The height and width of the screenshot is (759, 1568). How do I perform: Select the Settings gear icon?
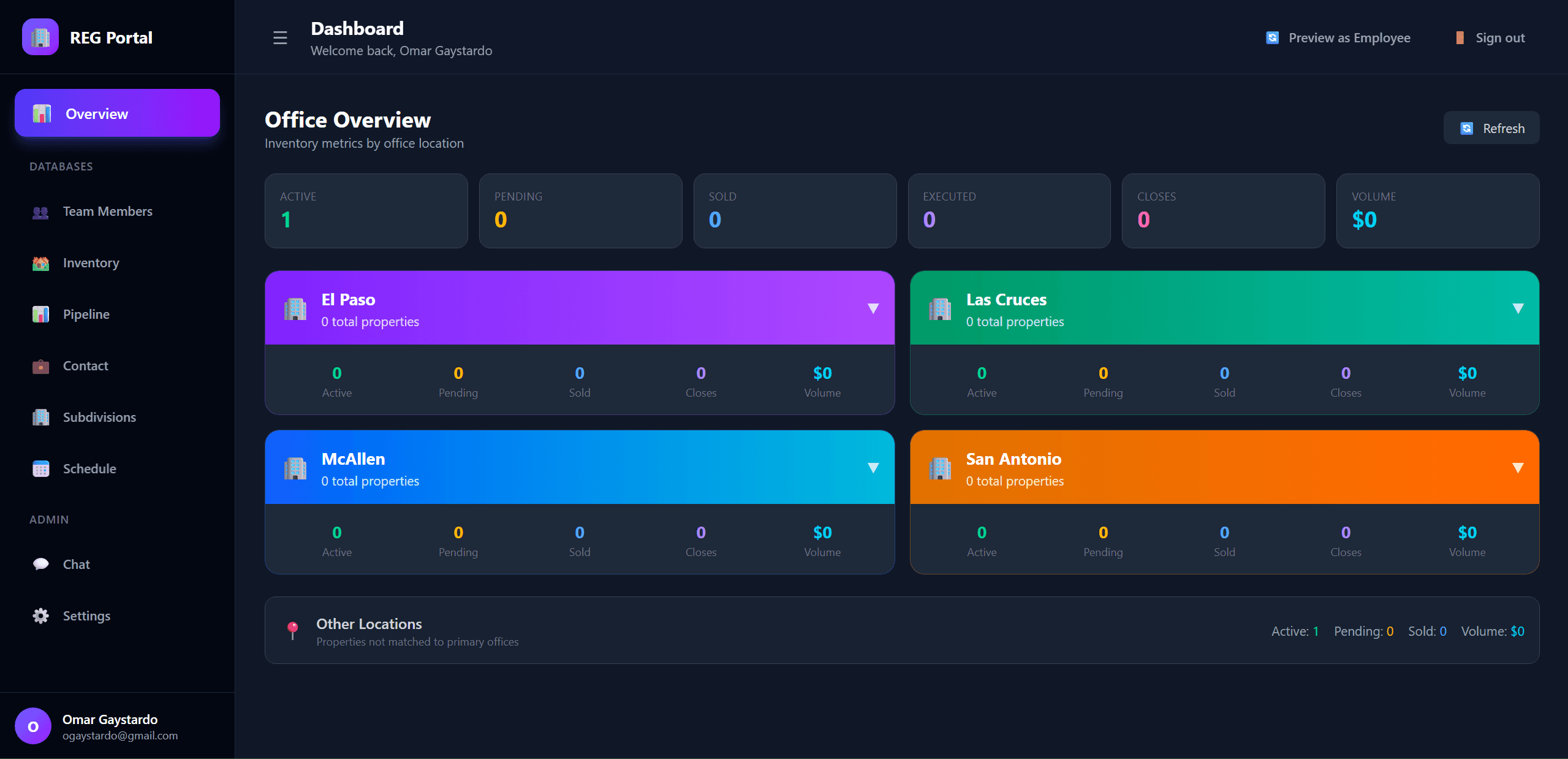(40, 616)
